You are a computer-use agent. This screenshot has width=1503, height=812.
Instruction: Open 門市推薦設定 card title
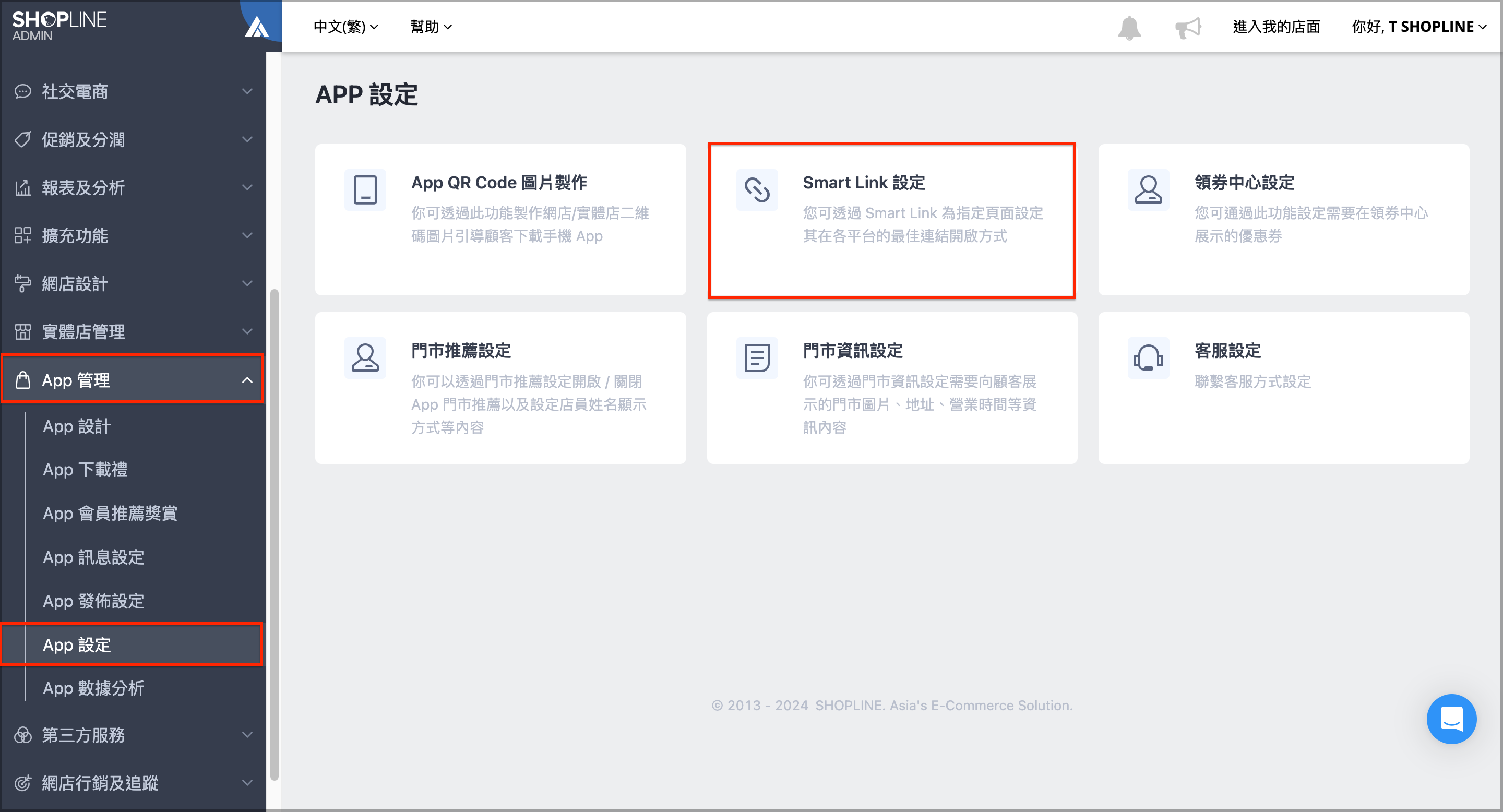tap(461, 351)
